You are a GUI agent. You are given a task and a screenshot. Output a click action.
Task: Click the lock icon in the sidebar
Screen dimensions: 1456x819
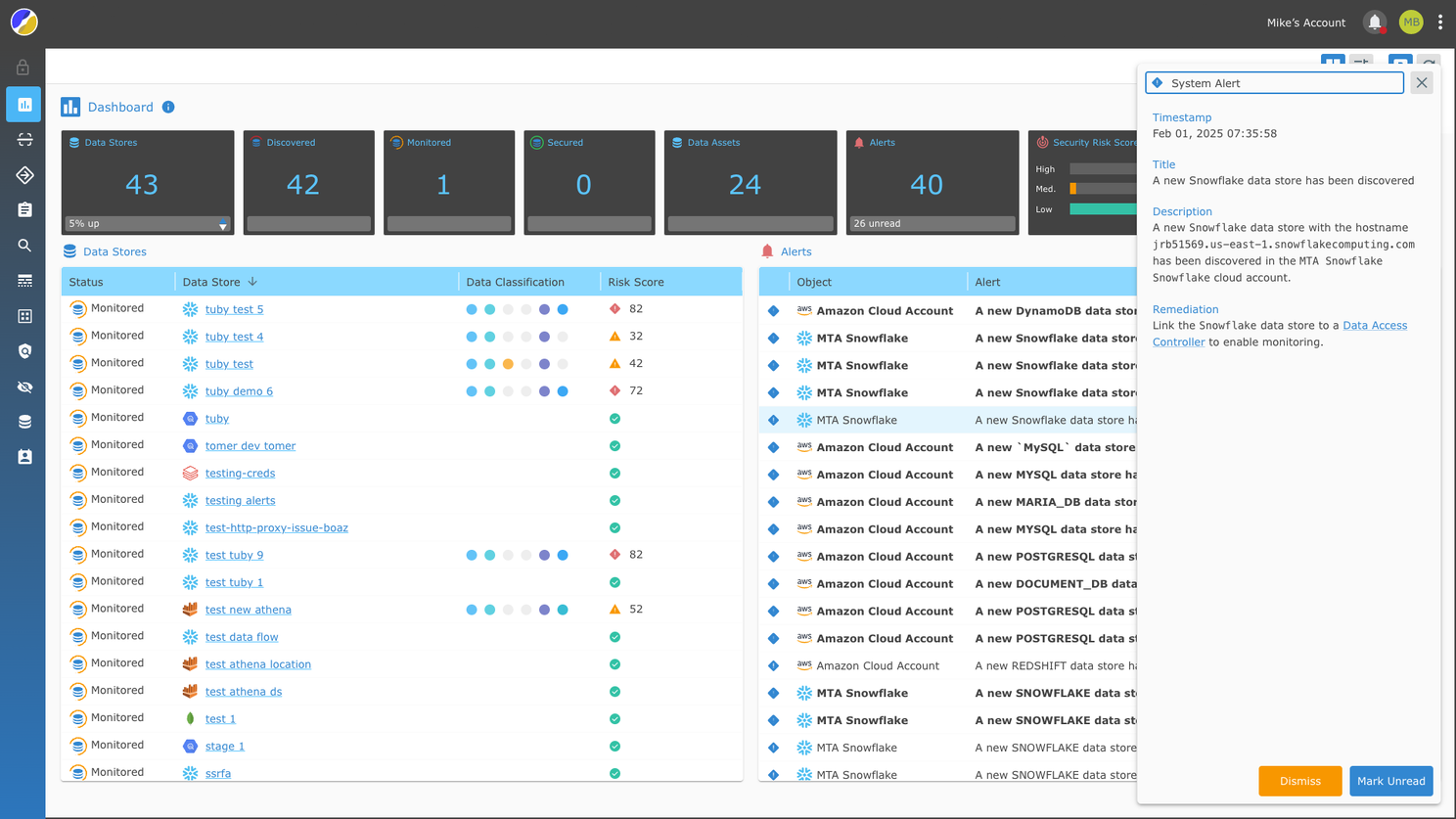pos(23,68)
